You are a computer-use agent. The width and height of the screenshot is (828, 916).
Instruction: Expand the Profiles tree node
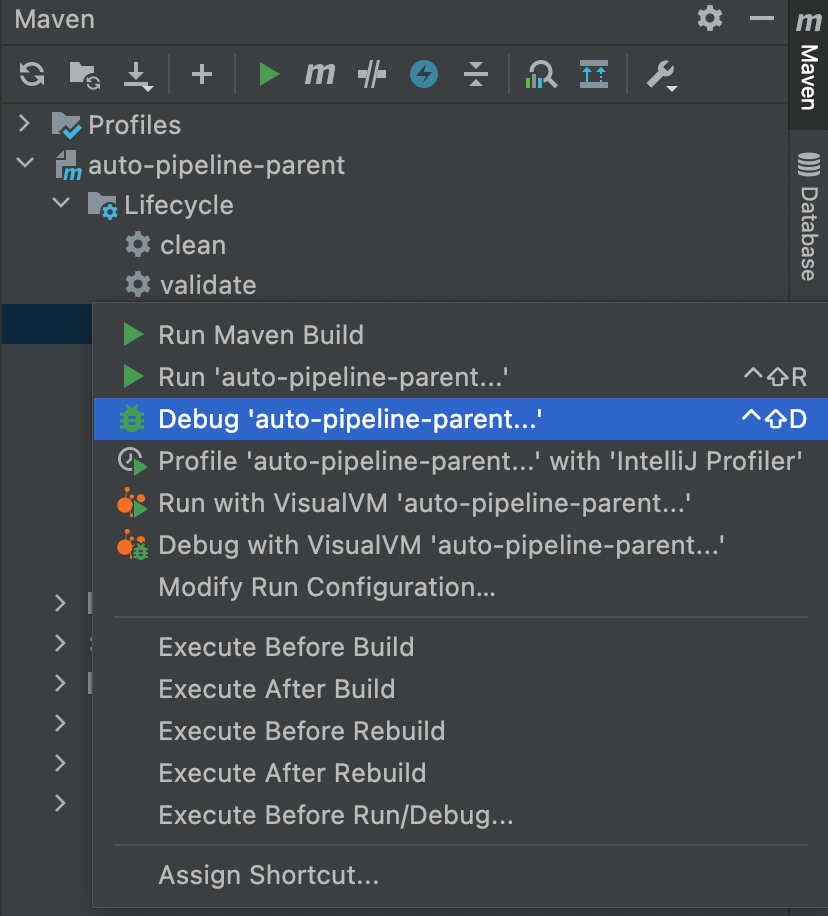[x=25, y=125]
